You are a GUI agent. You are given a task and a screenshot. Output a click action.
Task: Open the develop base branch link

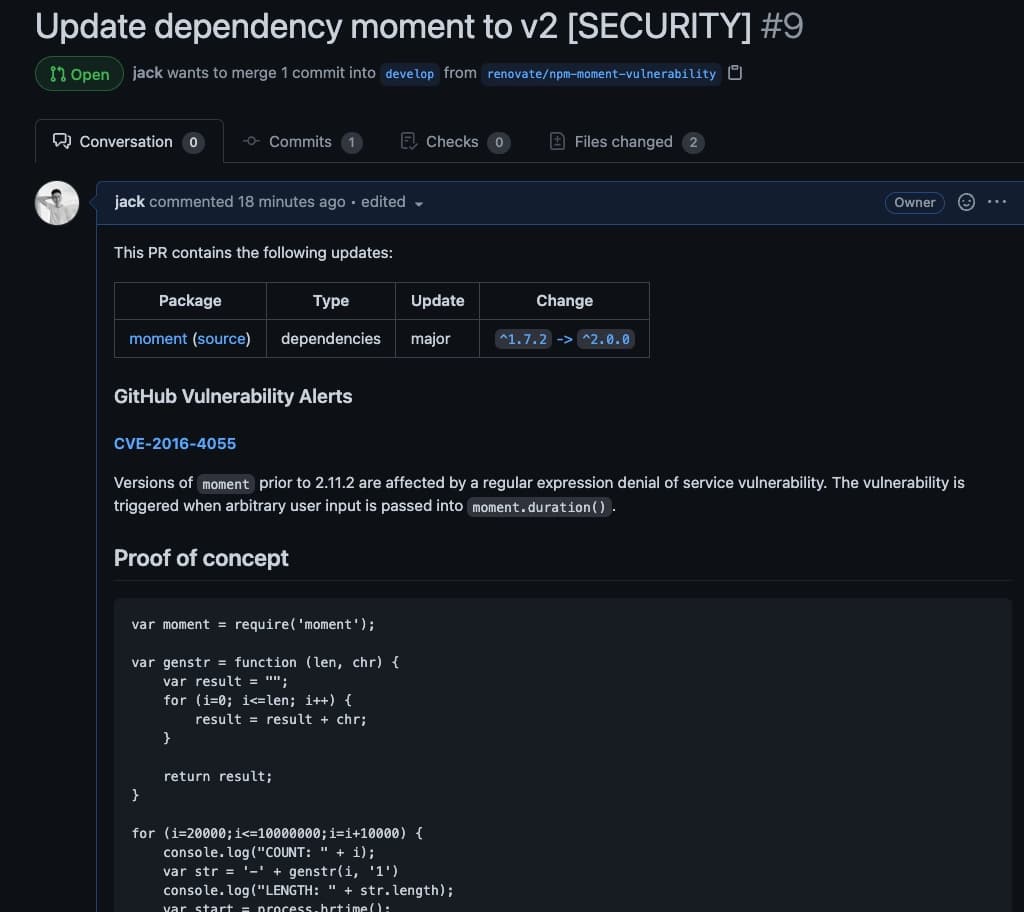click(409, 74)
